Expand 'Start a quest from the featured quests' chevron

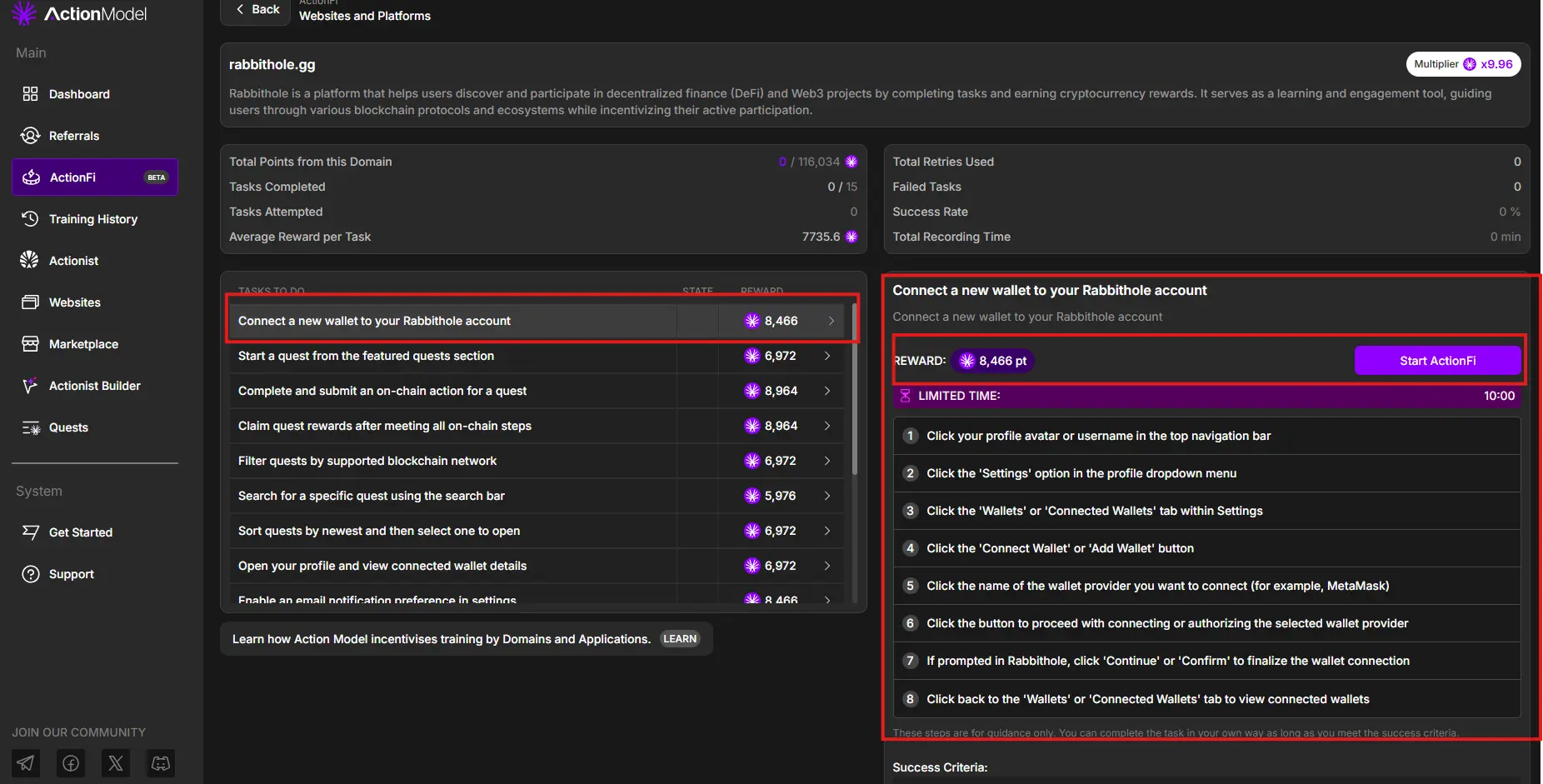827,356
